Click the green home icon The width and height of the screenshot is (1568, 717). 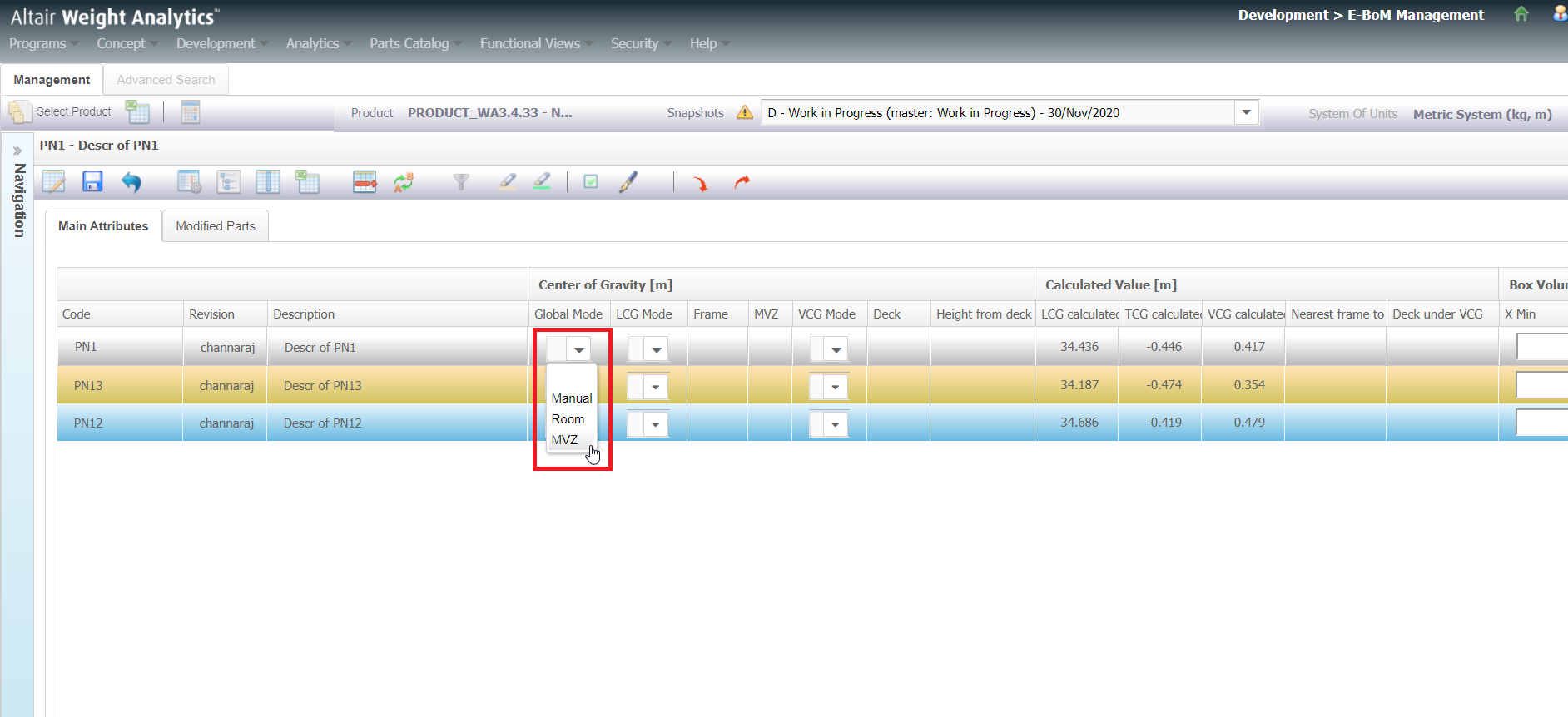1521,14
